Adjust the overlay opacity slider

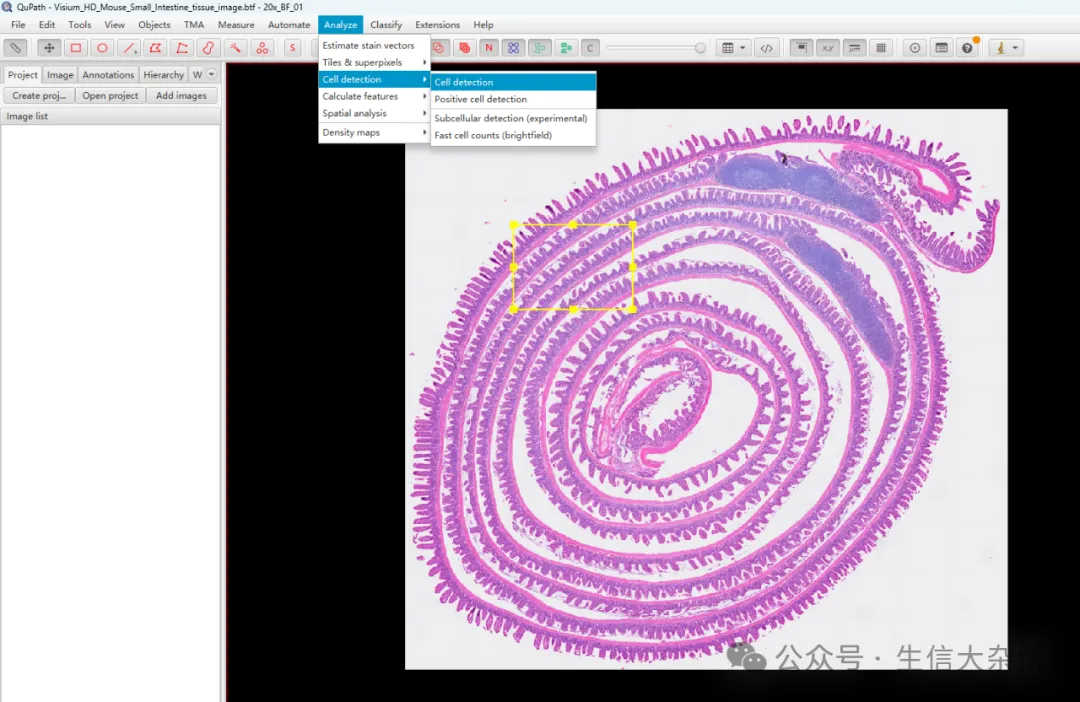(700, 48)
